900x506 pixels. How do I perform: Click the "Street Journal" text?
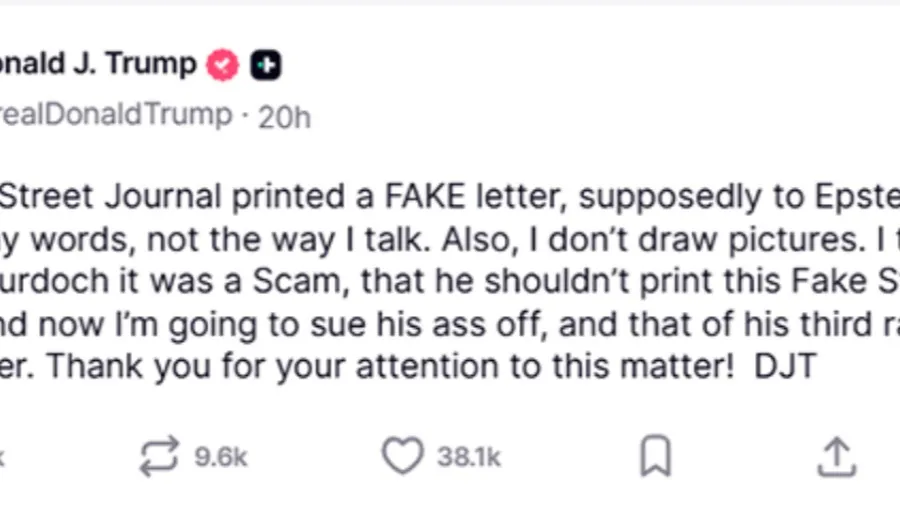(x=108, y=196)
